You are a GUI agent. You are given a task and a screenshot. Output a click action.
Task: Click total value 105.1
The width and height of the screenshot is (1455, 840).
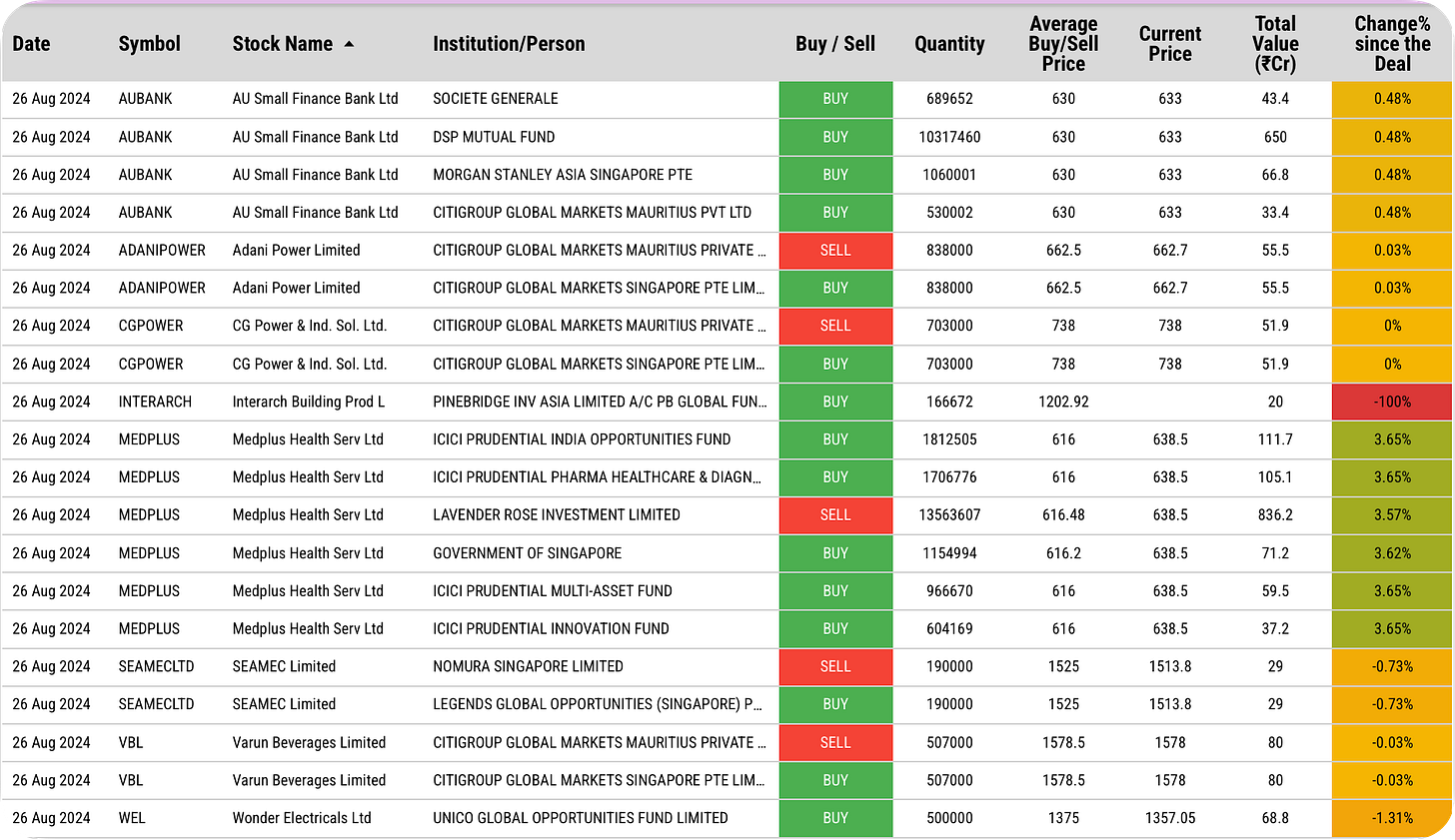point(1275,477)
